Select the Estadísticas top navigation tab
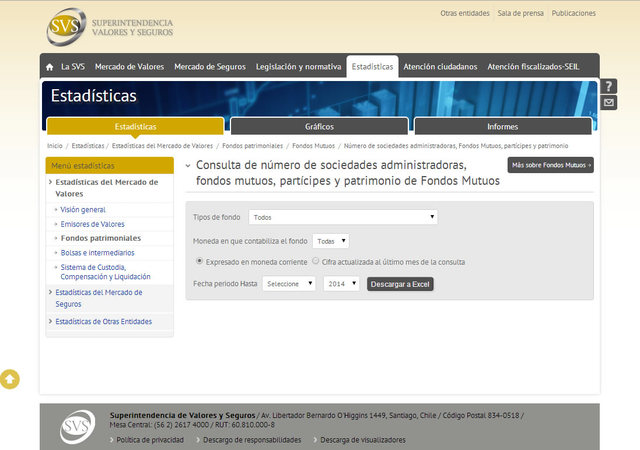 click(372, 67)
